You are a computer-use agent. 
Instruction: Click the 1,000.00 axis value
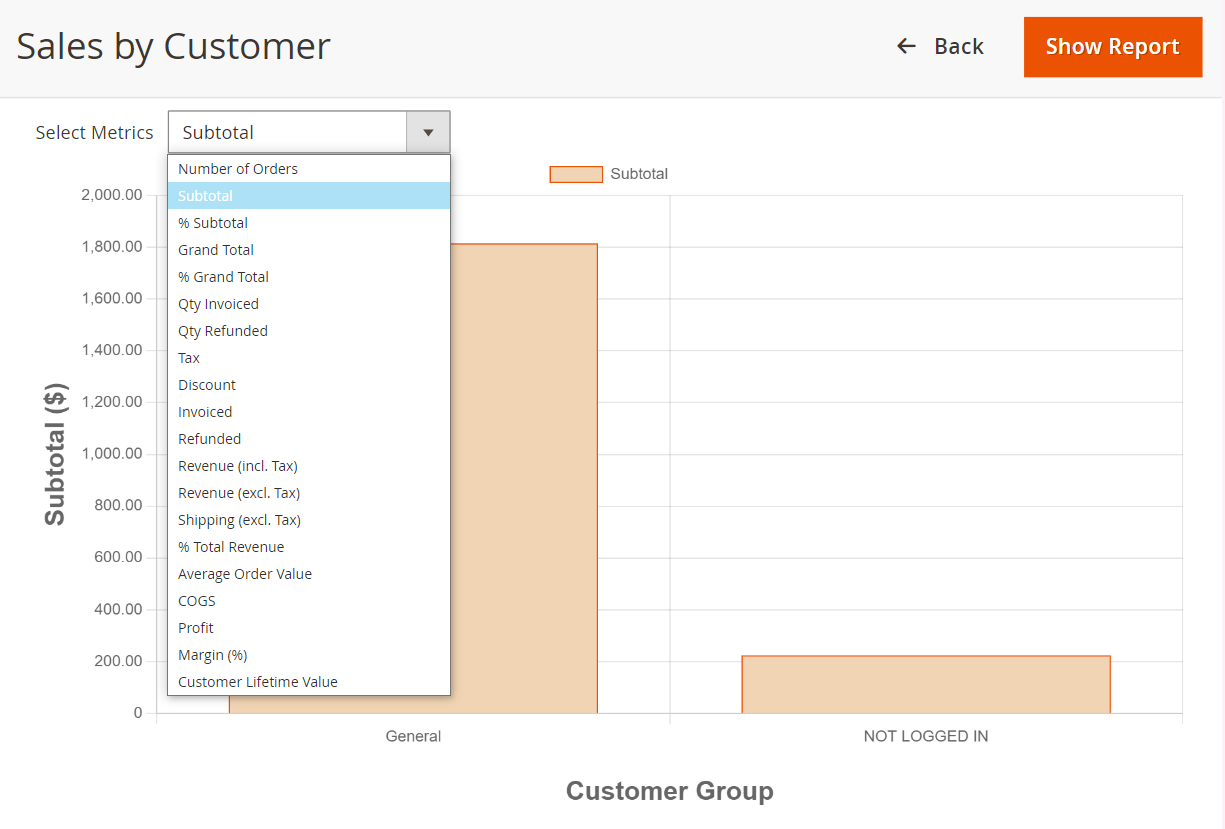112,454
